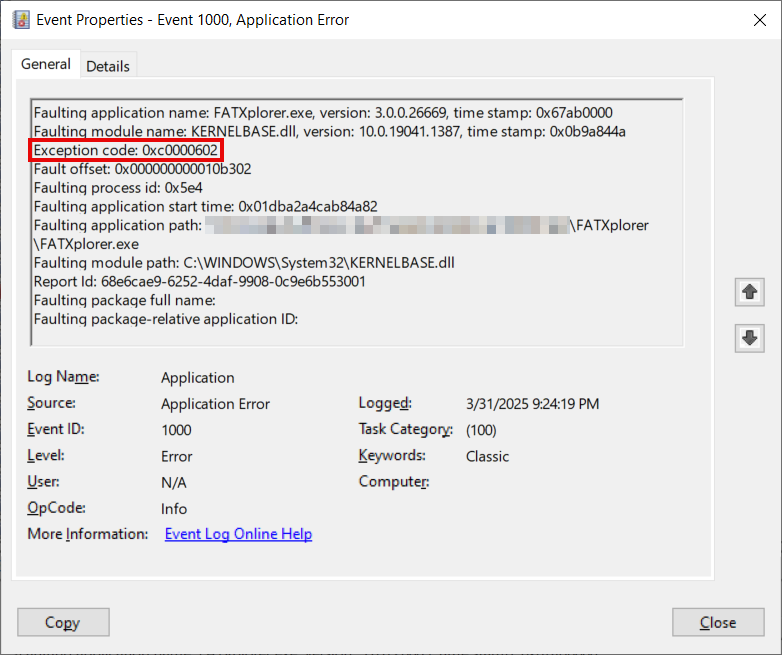The width and height of the screenshot is (782, 655).
Task: Close the Event Properties dialog
Action: coord(718,622)
